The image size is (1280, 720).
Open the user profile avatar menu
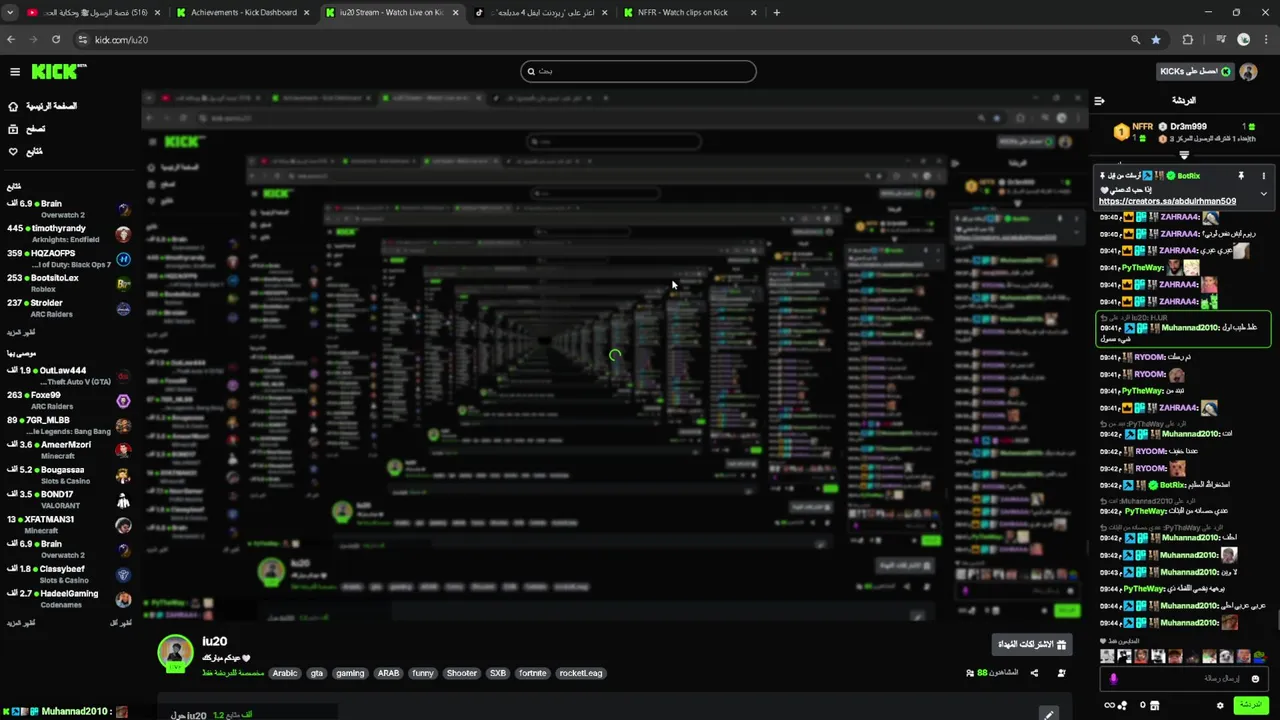pos(1248,71)
